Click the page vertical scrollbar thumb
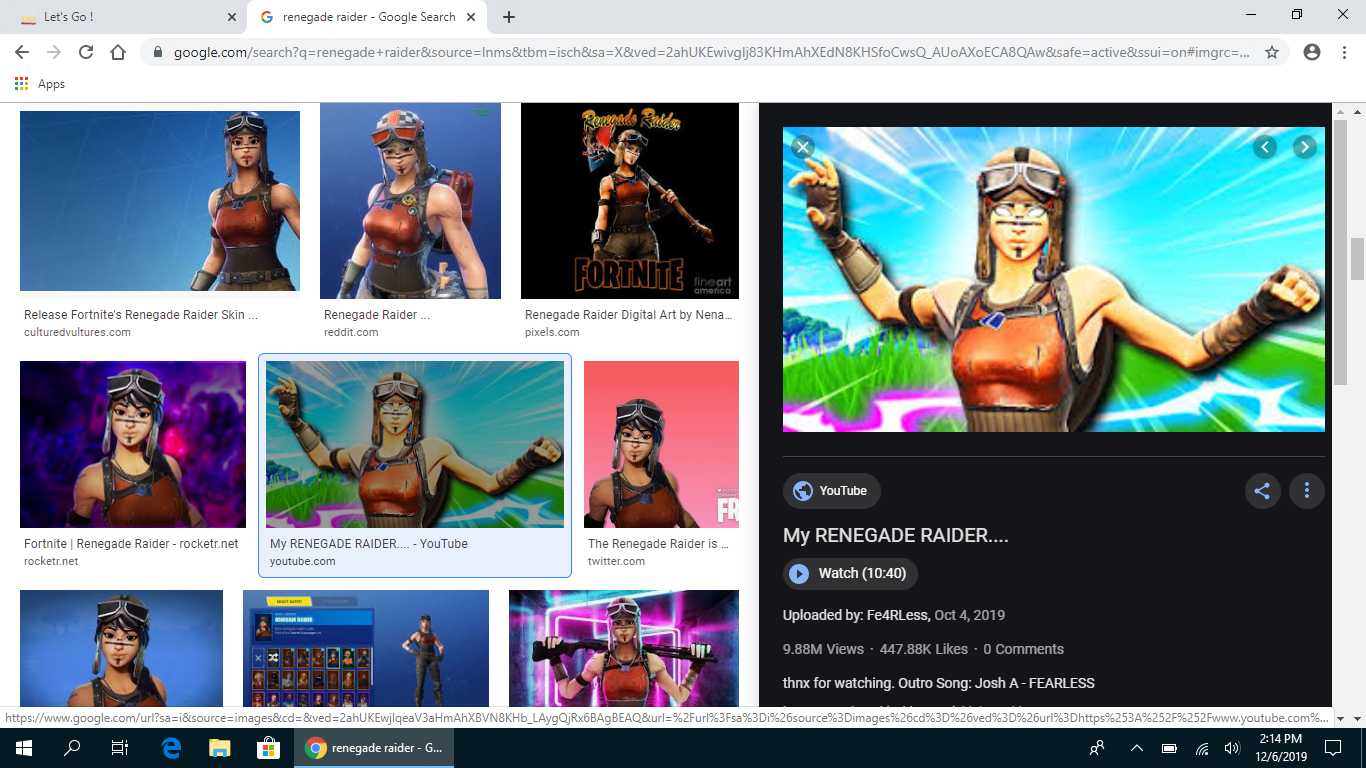Viewport: 1366px width, 768px height. 1357,259
